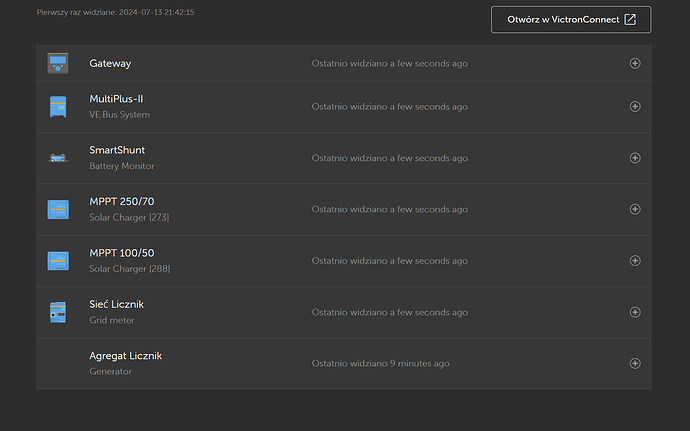The height and width of the screenshot is (431, 690).
Task: Click the MultiPlus-II device name
Action: (x=117, y=98)
